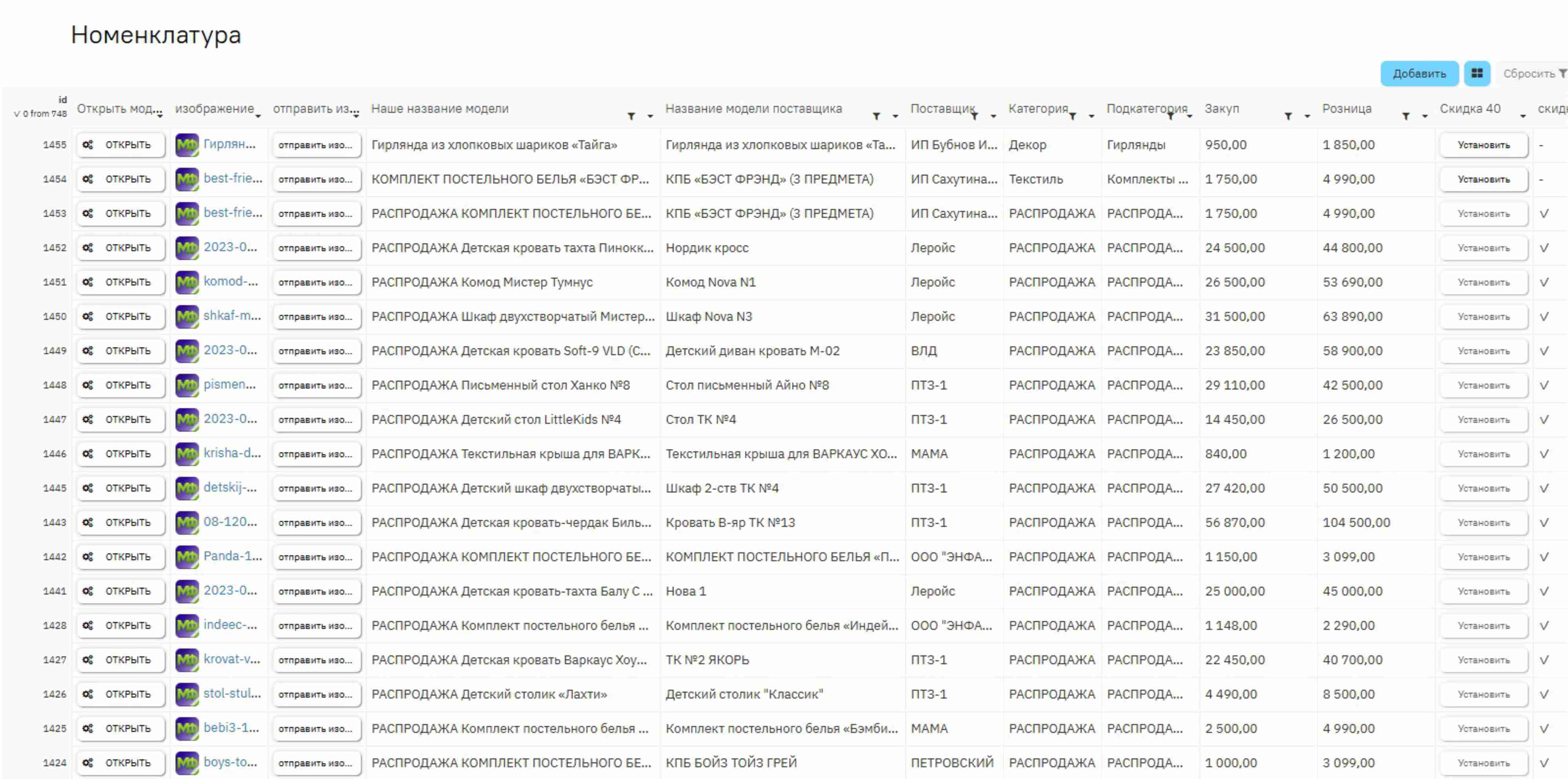1568x779 pixels.
Task: Click filter icon in Розница column header
Action: point(1406,116)
